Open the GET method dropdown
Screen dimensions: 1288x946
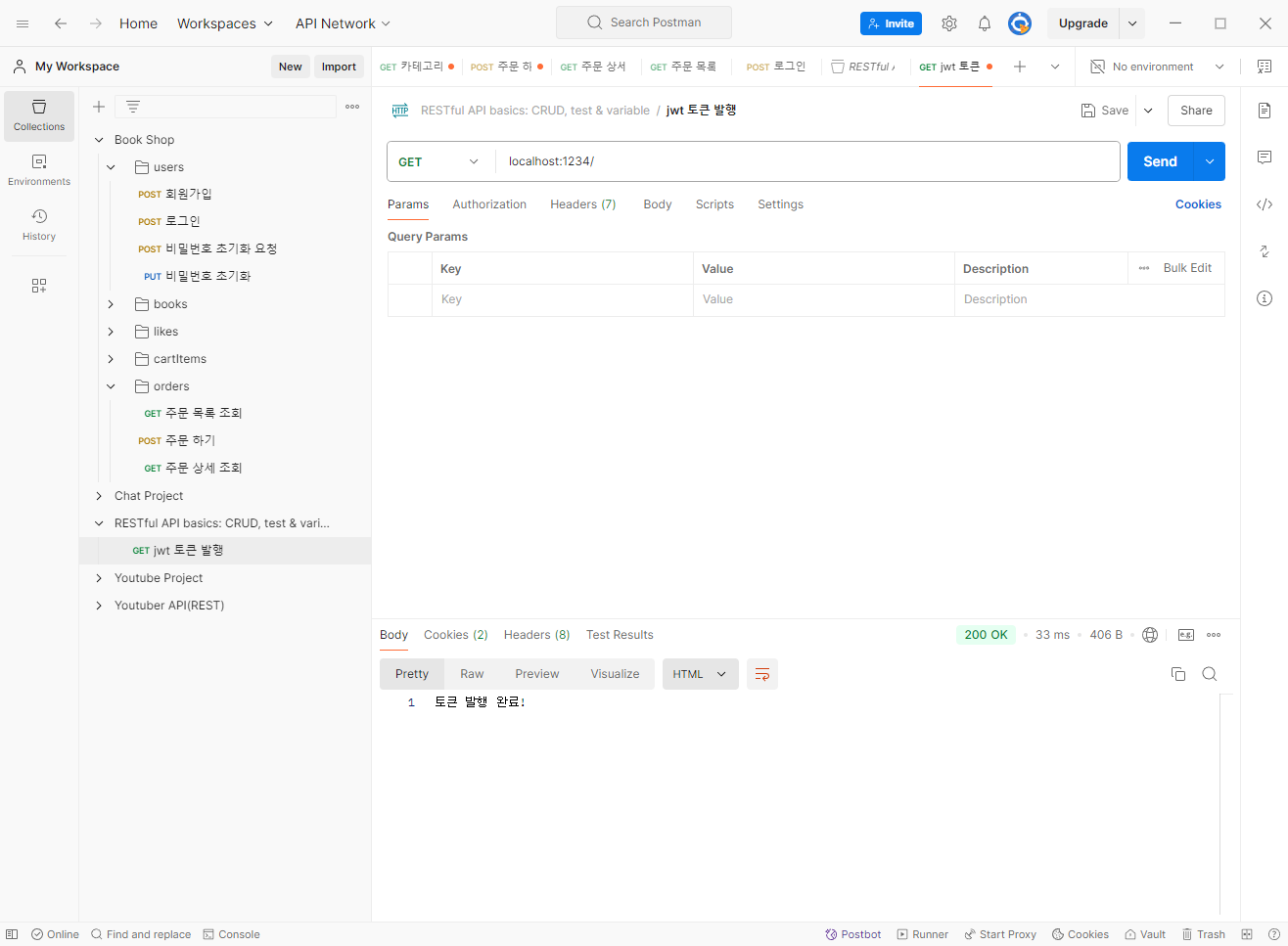click(x=438, y=161)
